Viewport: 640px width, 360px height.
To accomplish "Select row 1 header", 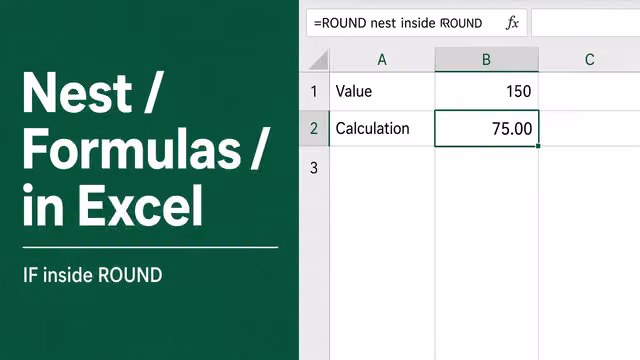I will [x=314, y=91].
